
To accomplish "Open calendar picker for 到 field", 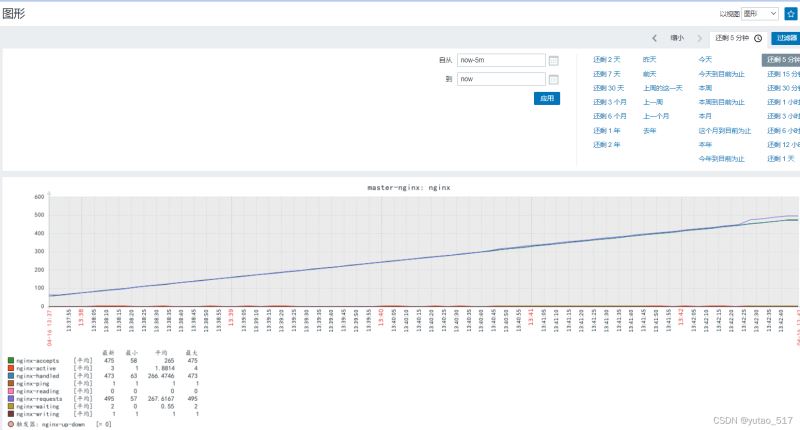I will coord(553,79).
